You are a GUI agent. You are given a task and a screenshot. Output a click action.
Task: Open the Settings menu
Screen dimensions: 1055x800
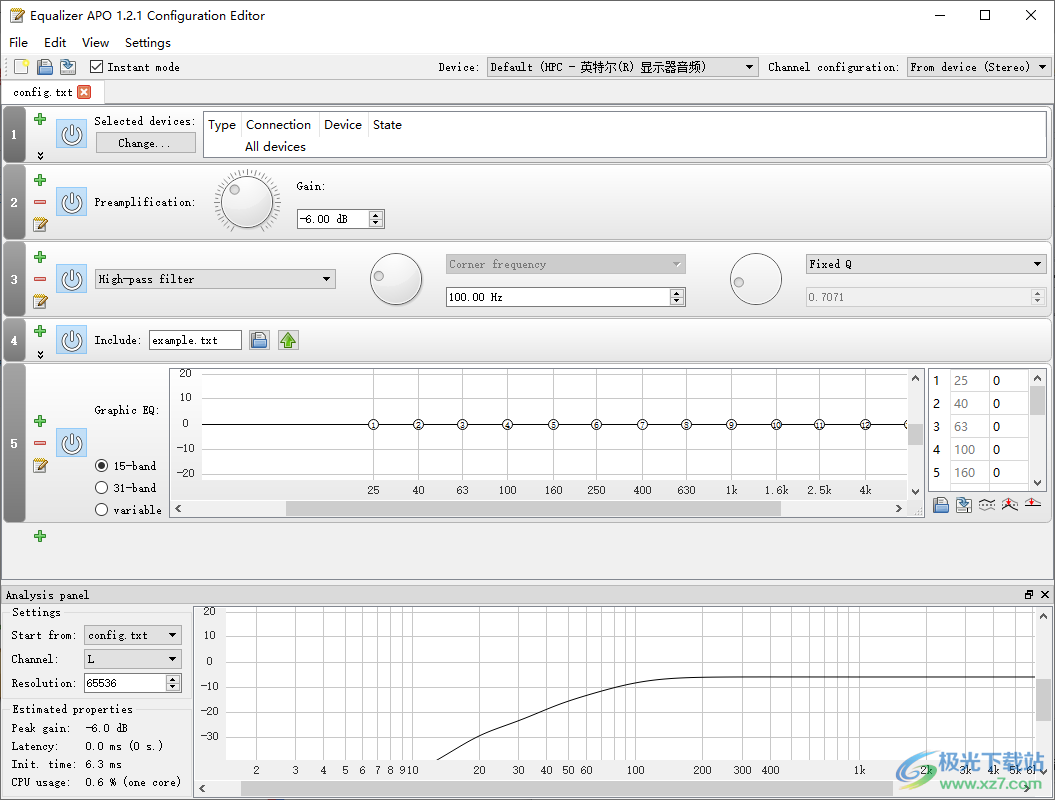click(x=147, y=43)
